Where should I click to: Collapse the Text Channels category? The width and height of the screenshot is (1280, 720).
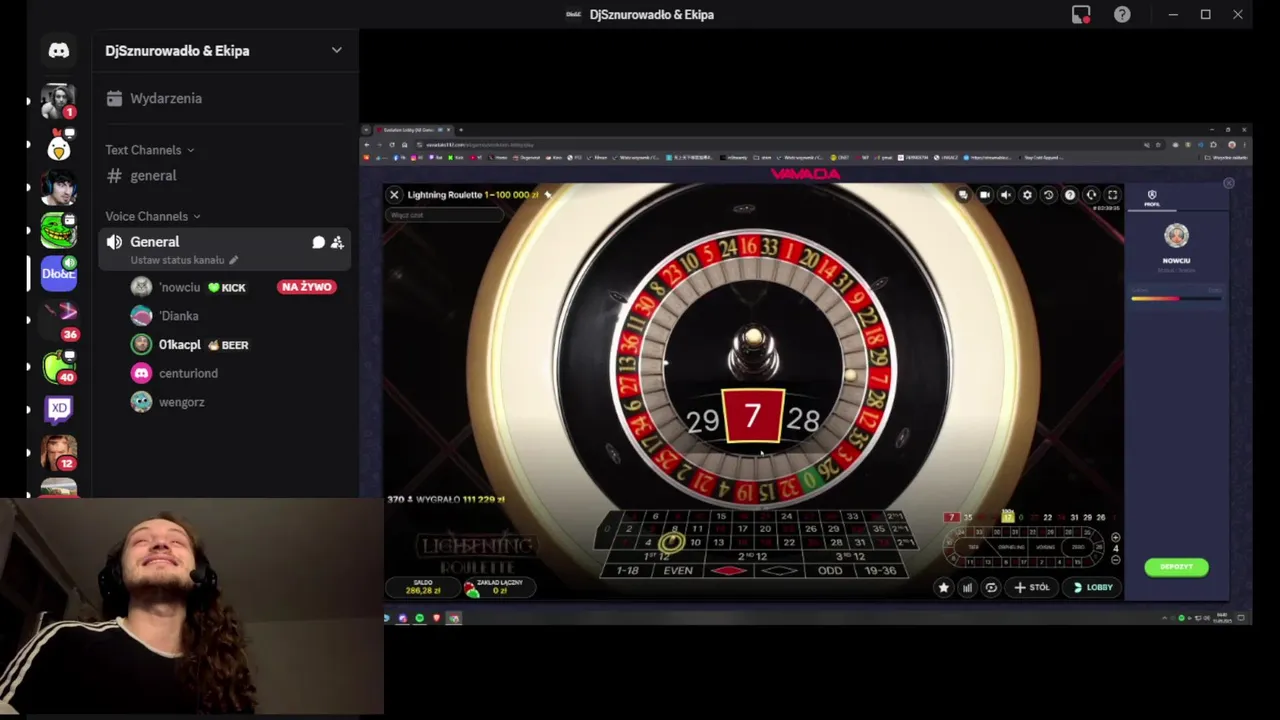point(150,150)
